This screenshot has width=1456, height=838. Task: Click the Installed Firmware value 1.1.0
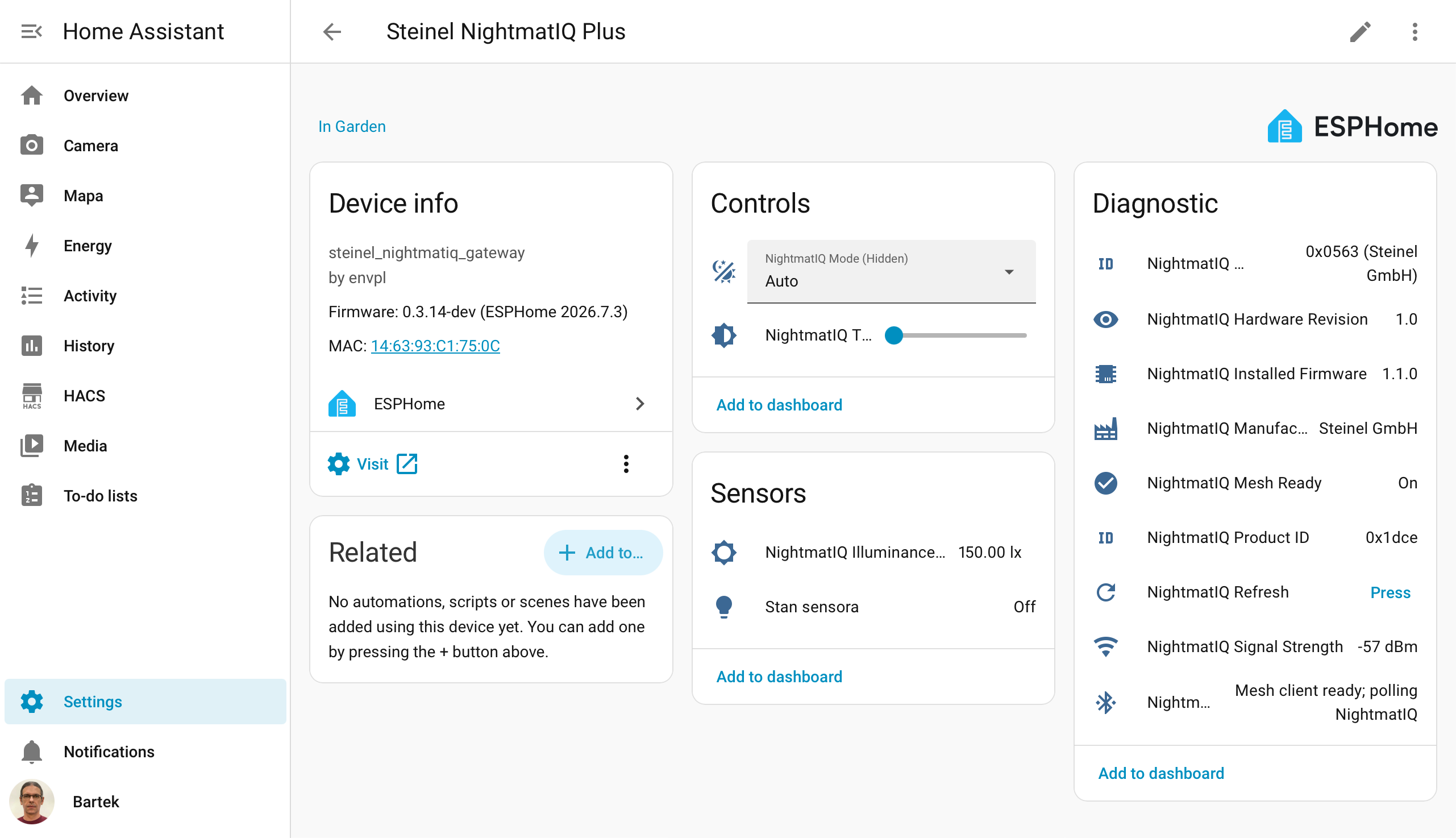click(x=1400, y=374)
